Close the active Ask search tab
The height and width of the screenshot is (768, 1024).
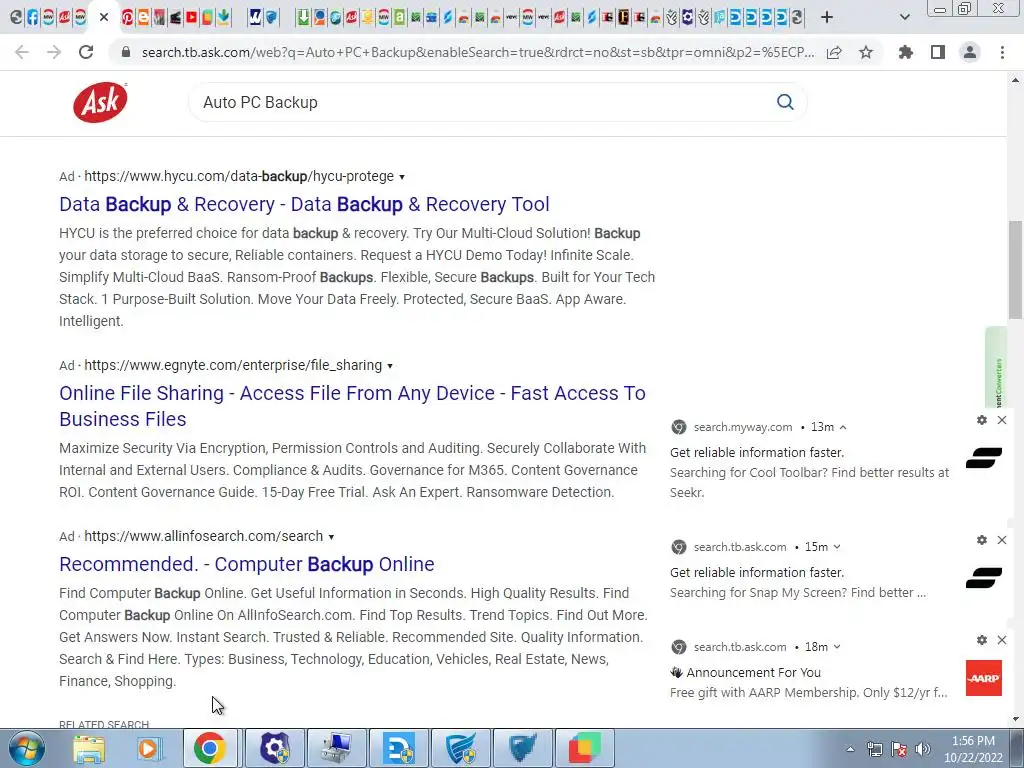click(104, 17)
